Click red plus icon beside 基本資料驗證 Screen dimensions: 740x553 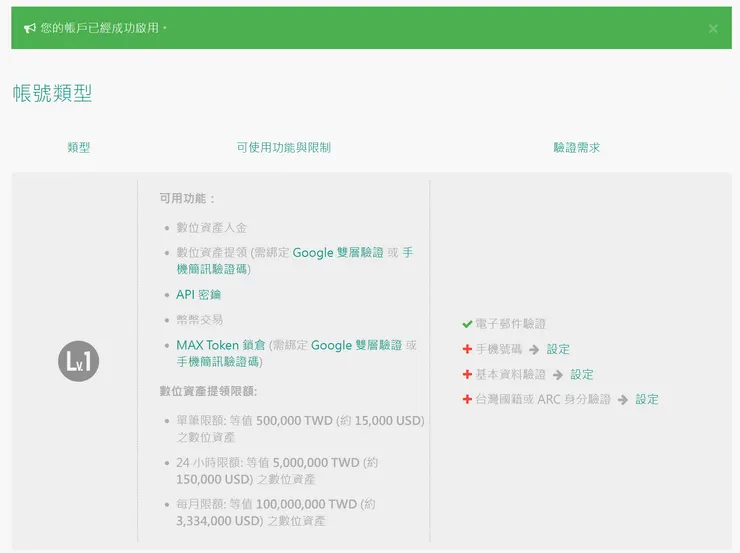467,374
